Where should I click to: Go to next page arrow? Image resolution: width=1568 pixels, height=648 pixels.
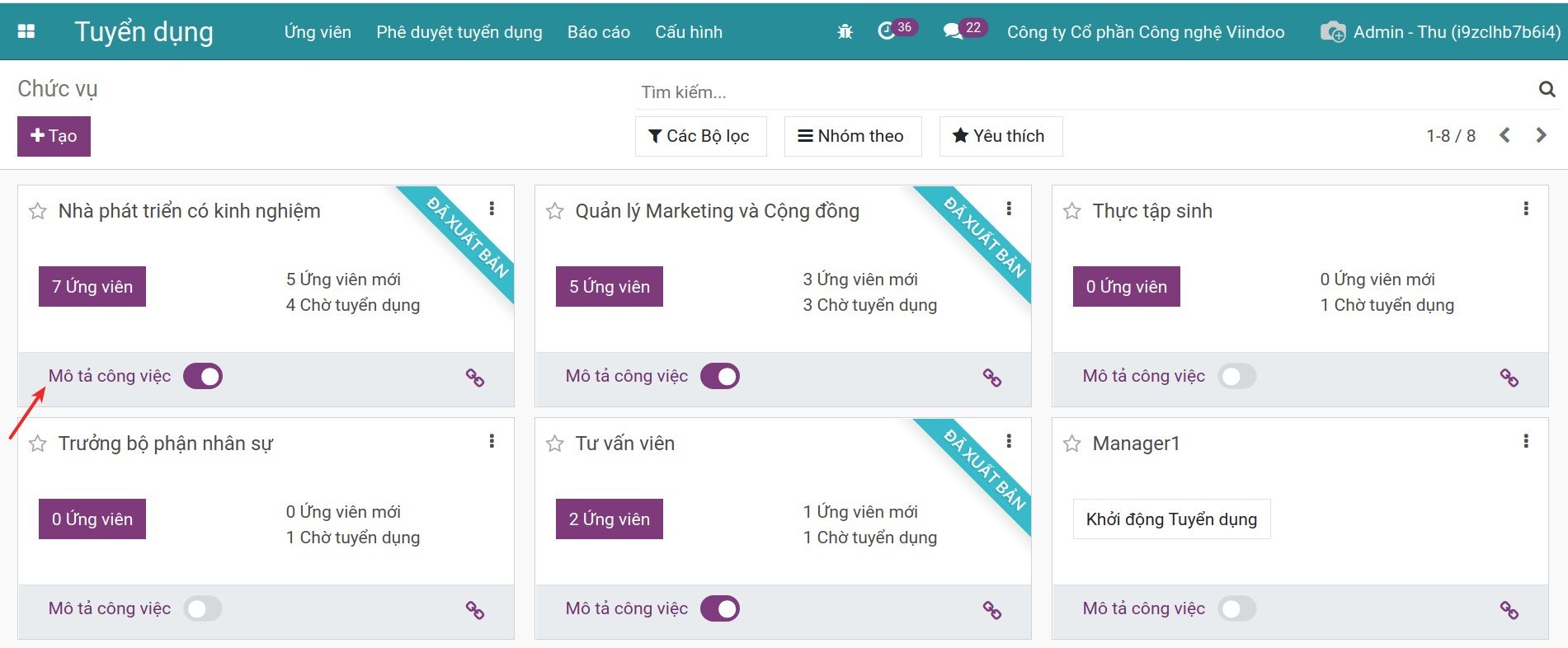[x=1541, y=135]
